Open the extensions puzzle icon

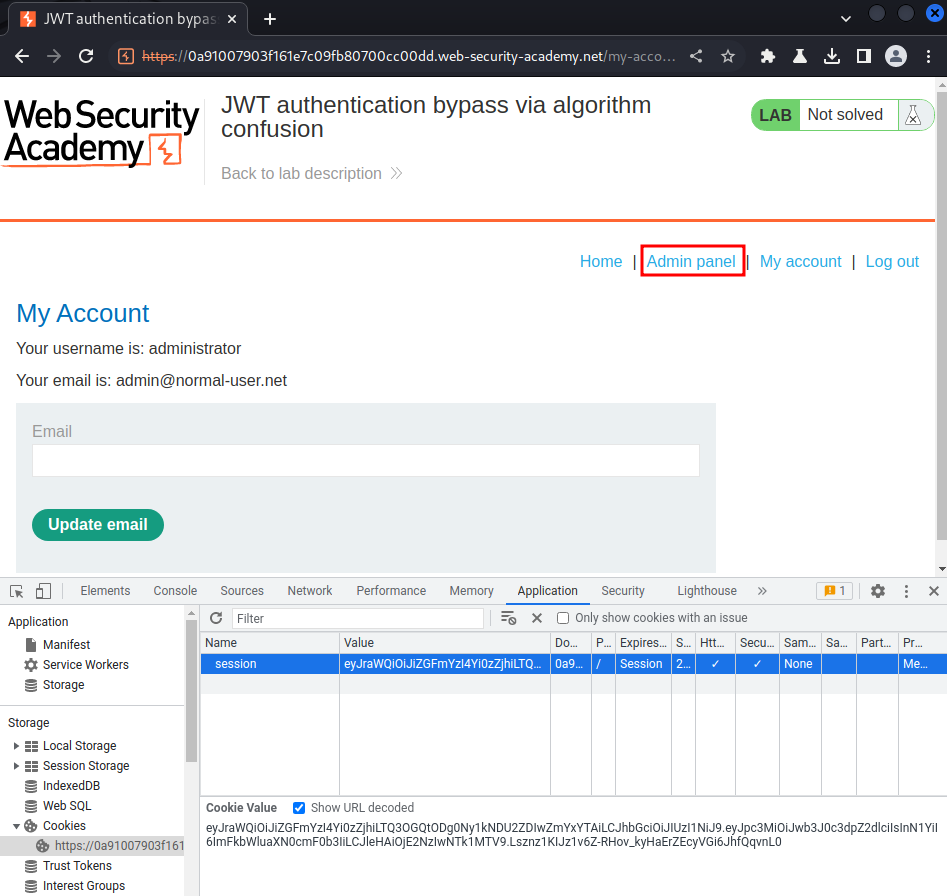(x=768, y=56)
